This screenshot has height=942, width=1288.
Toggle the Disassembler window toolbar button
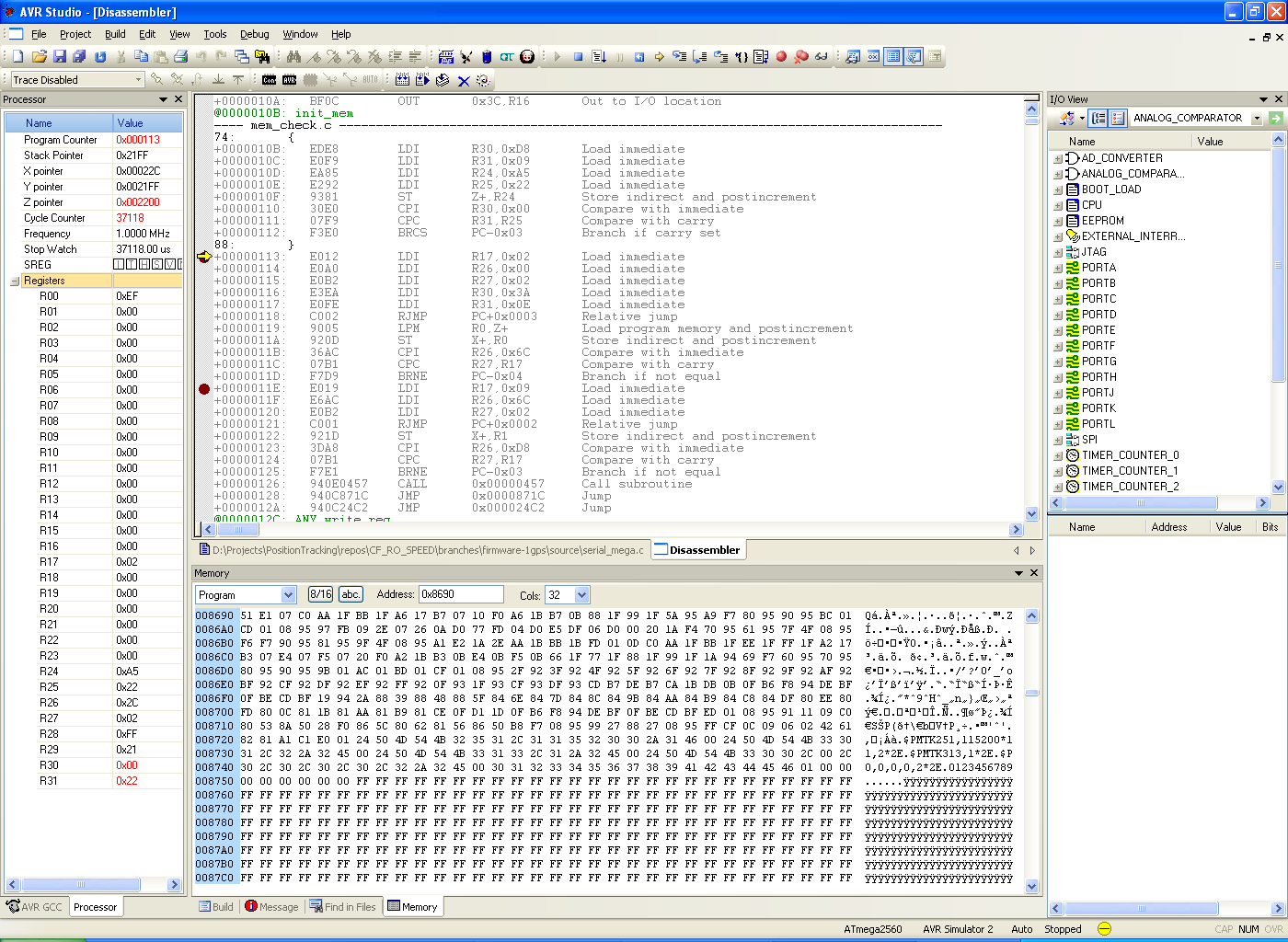[913, 57]
